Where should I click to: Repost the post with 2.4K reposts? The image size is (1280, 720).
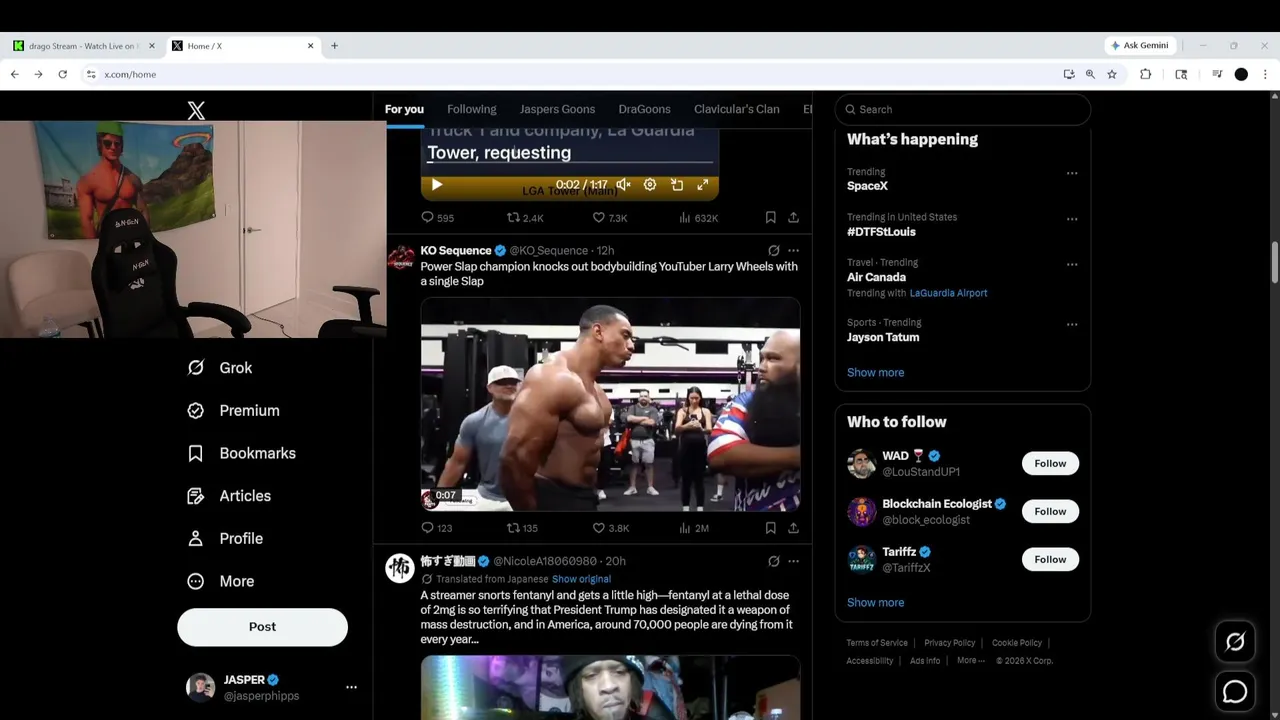tap(525, 218)
